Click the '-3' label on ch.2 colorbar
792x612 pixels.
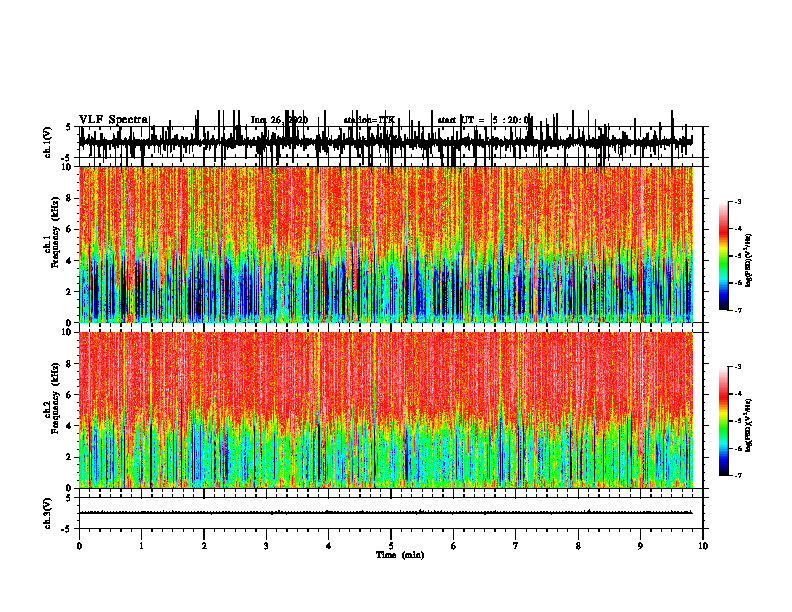point(738,367)
